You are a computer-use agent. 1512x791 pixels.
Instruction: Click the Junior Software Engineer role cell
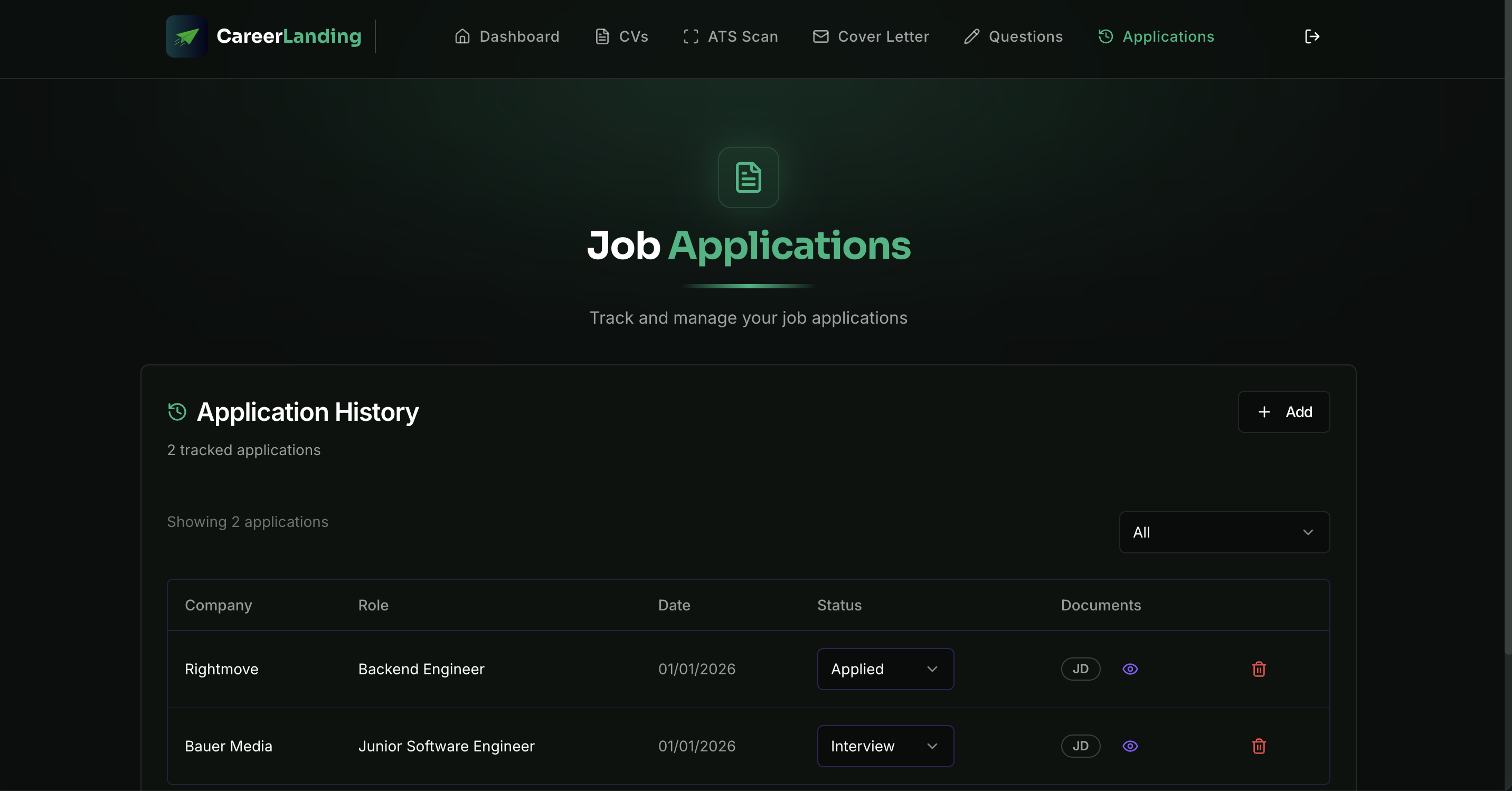[446, 746]
